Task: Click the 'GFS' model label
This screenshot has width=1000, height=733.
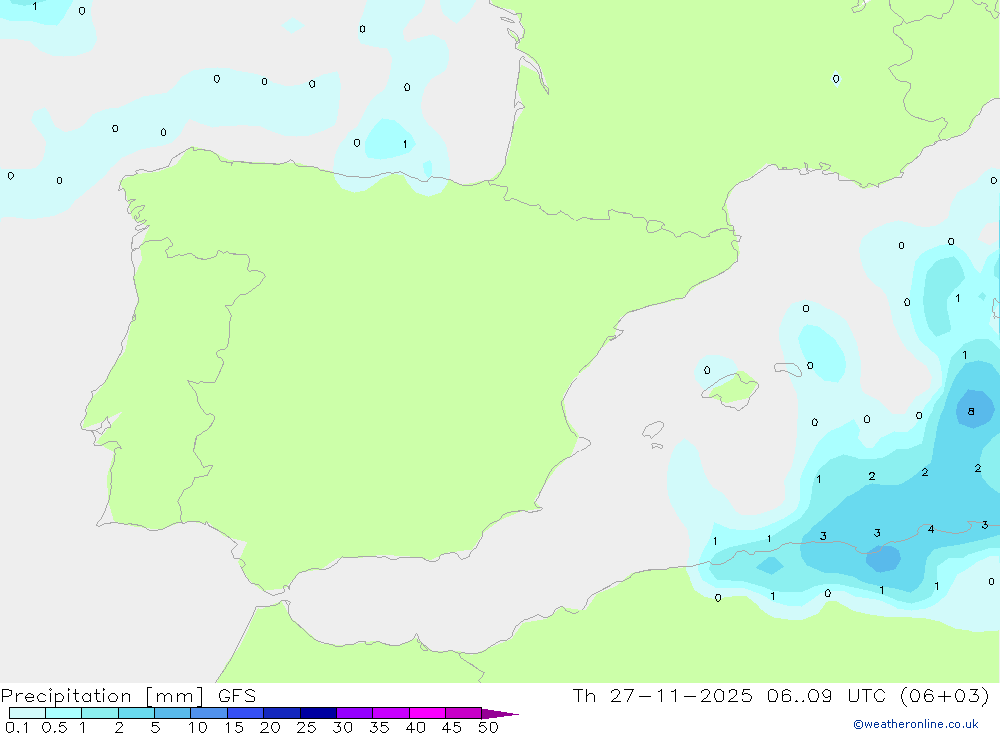Action: coord(237,695)
